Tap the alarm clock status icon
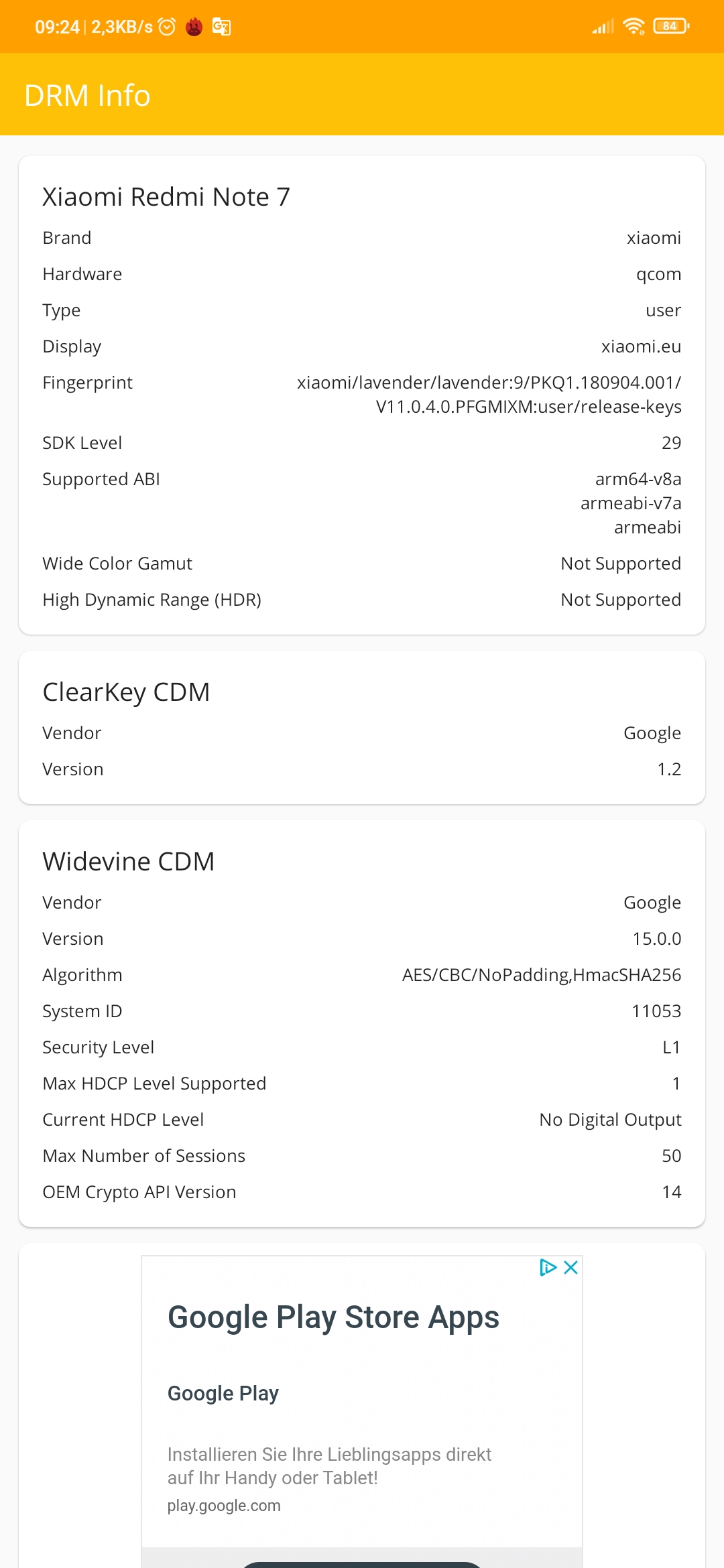 pos(167,27)
